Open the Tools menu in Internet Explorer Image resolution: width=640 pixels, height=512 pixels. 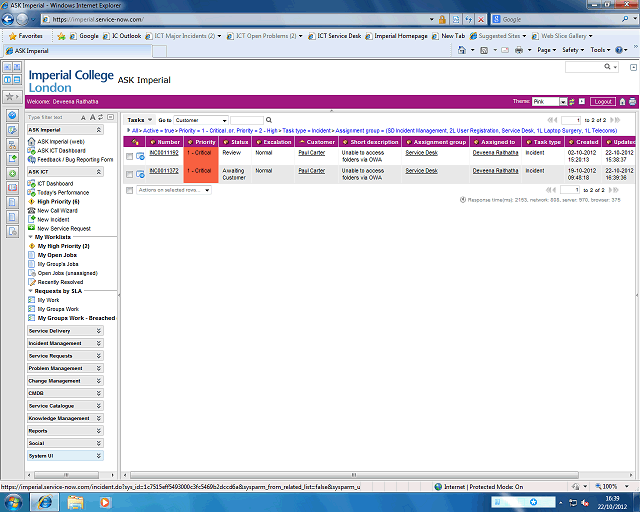pyautogui.click(x=599, y=49)
